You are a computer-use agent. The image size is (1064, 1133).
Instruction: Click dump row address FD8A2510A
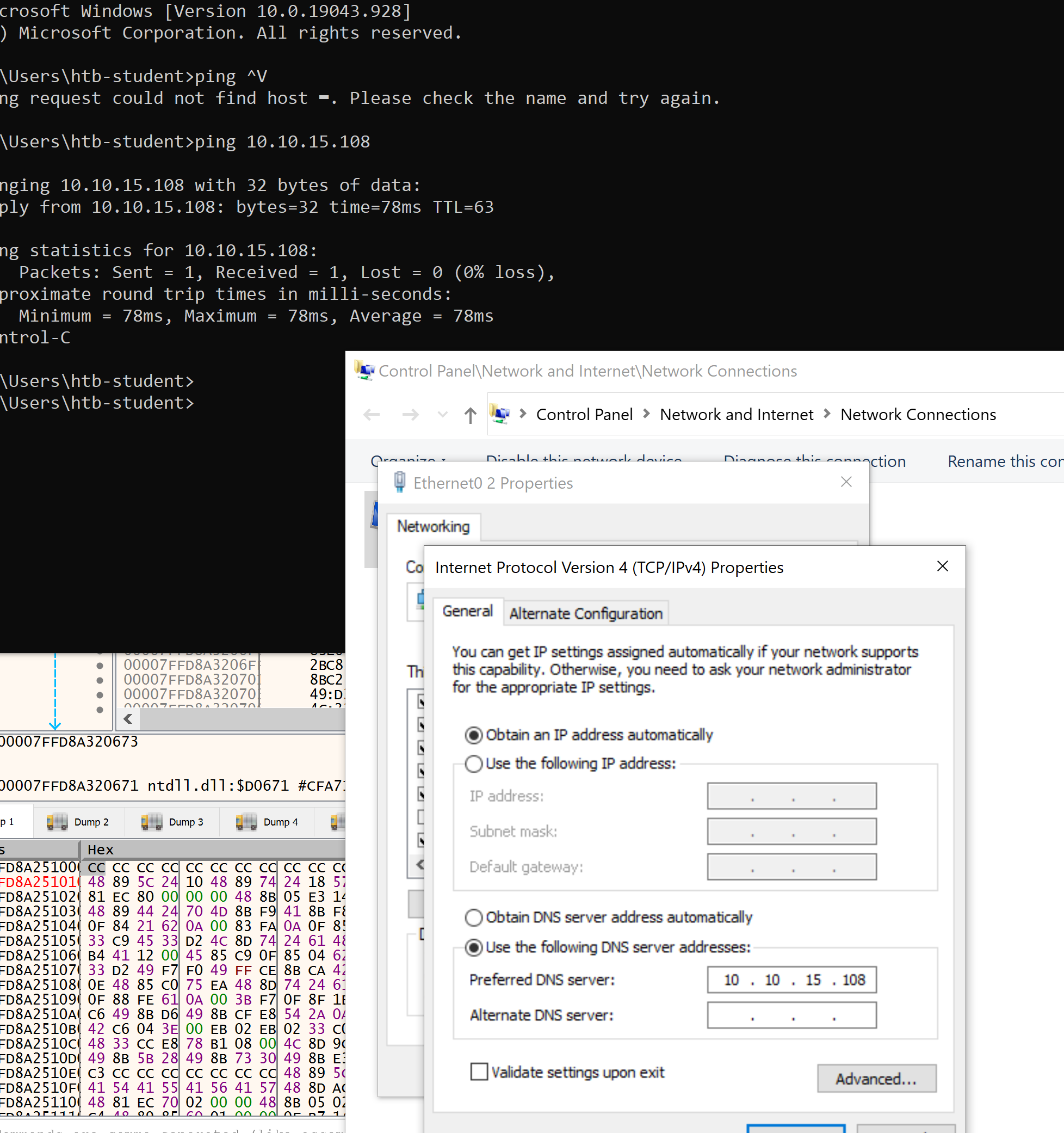39,1014
